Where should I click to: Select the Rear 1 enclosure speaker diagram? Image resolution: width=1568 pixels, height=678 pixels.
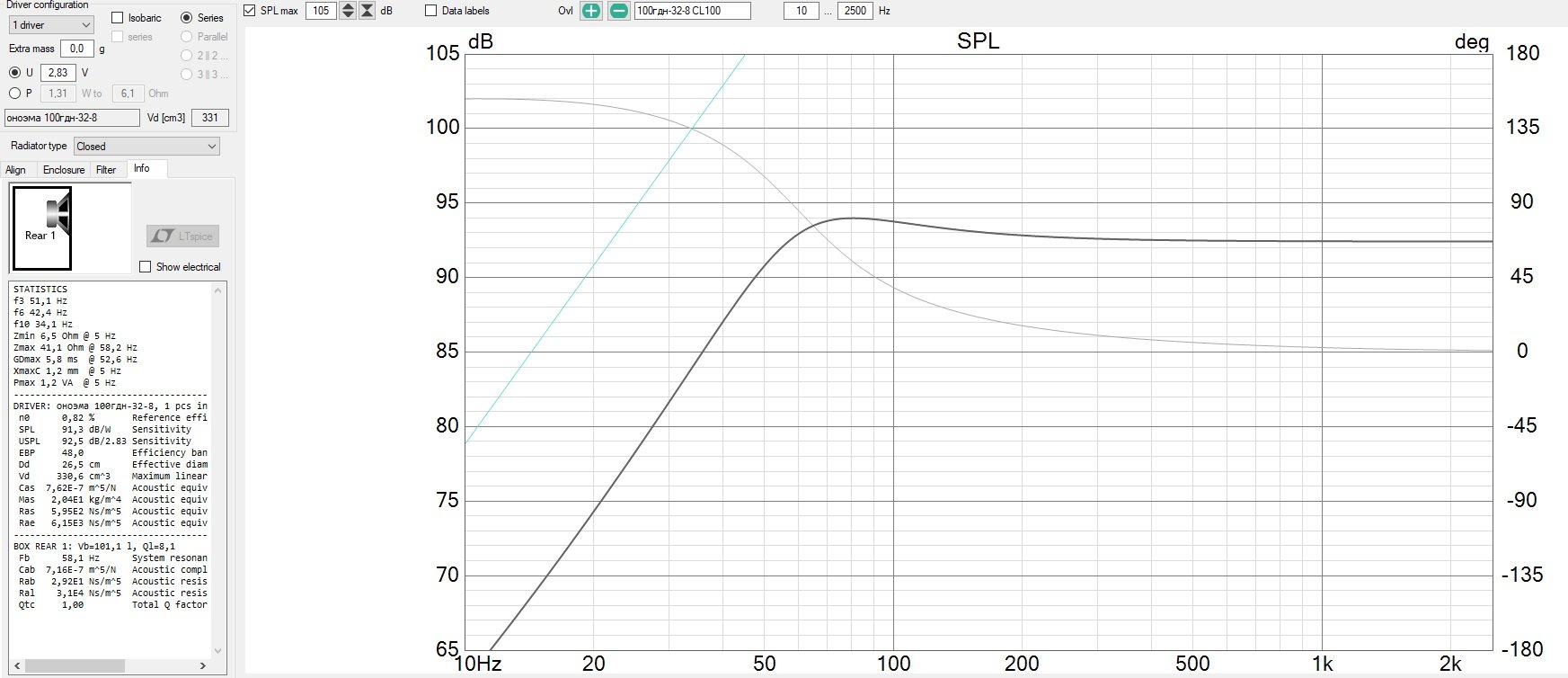coord(41,228)
